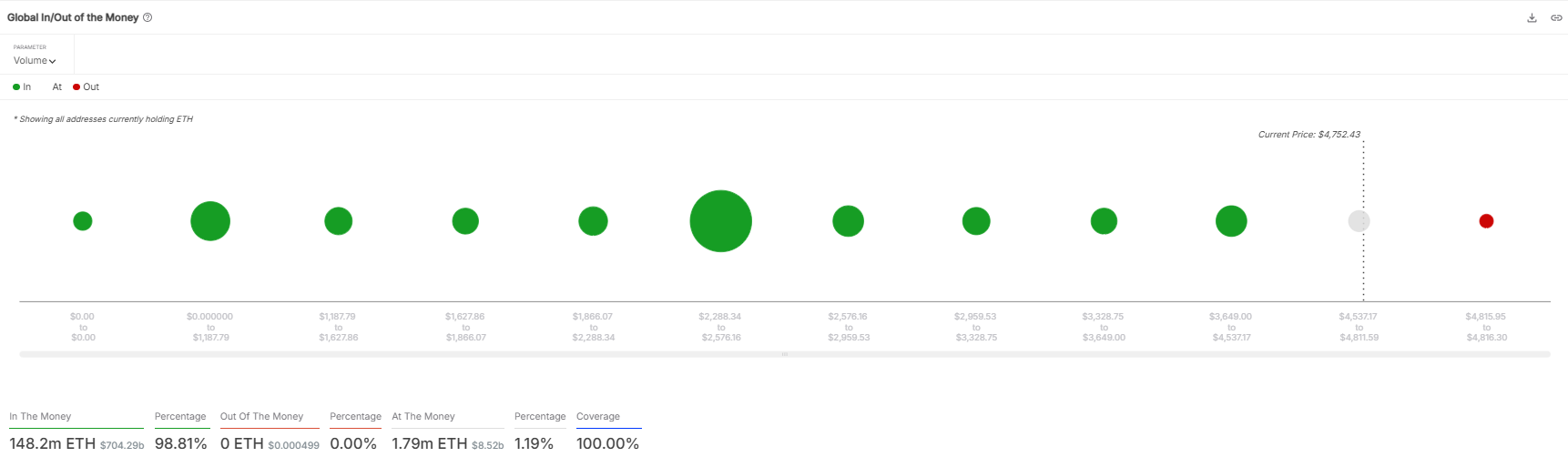1568x457 pixels.
Task: Click the Out Of The Money summary label
Action: pyautogui.click(x=261, y=417)
